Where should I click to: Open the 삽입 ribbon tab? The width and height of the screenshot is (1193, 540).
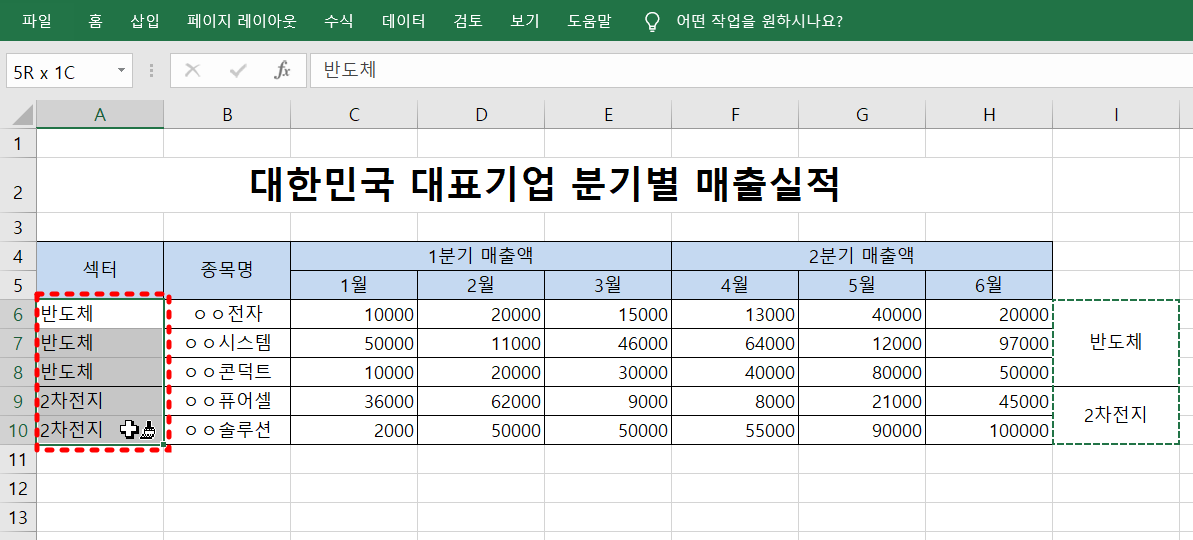[145, 21]
